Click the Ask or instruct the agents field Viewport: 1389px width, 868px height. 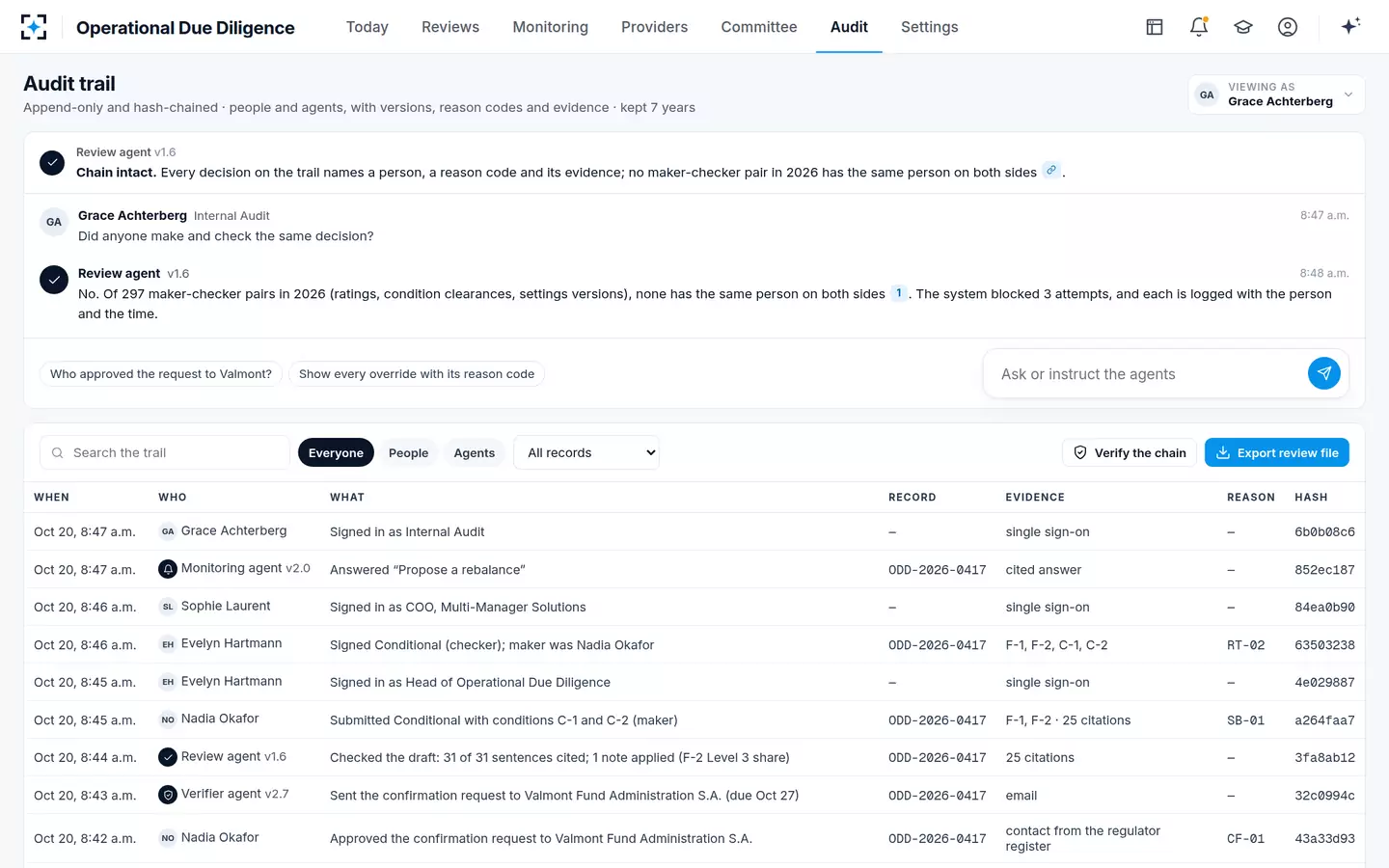1148,374
